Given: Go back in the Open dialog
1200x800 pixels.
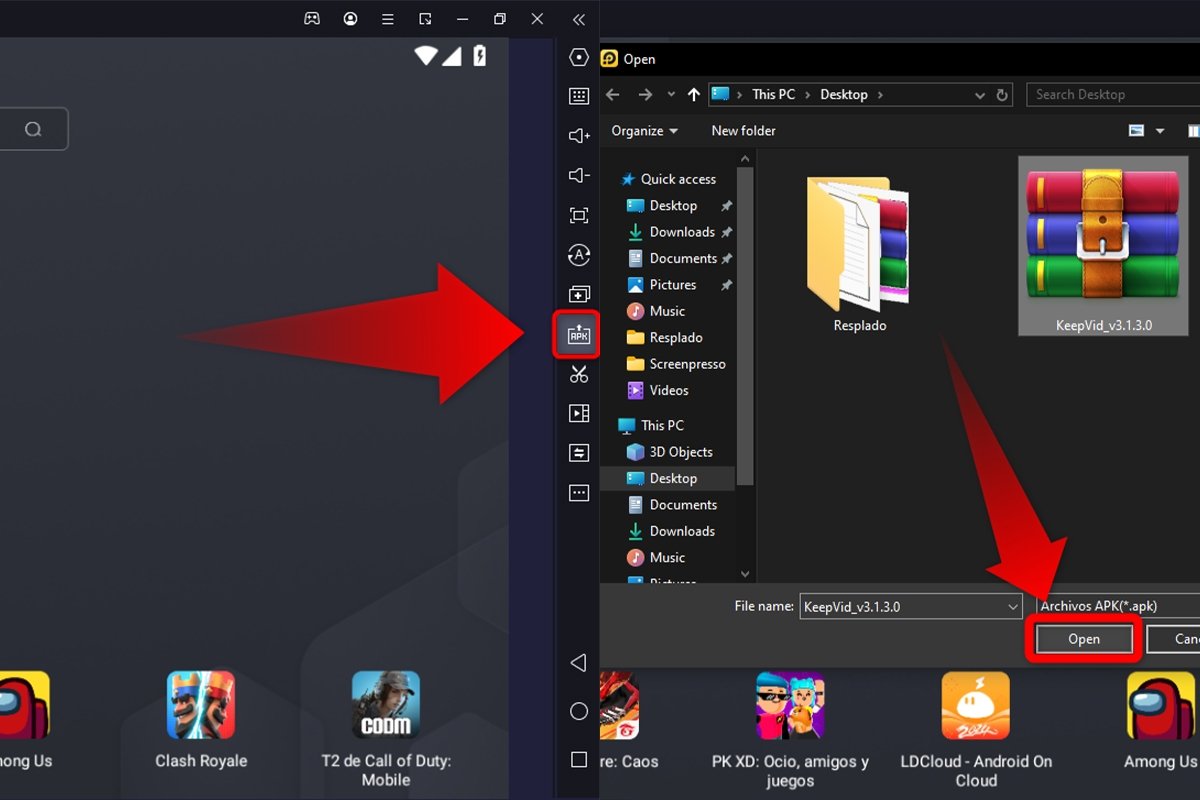Looking at the screenshot, I should [x=613, y=95].
